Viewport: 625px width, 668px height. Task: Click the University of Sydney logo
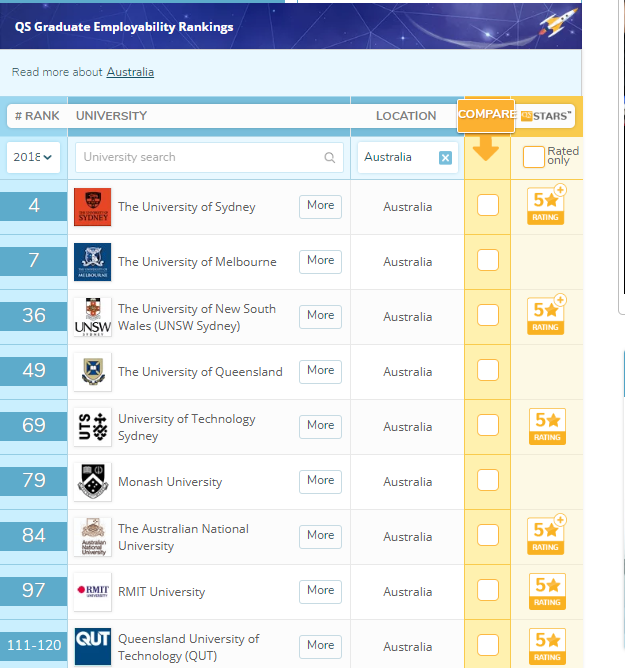[92, 207]
